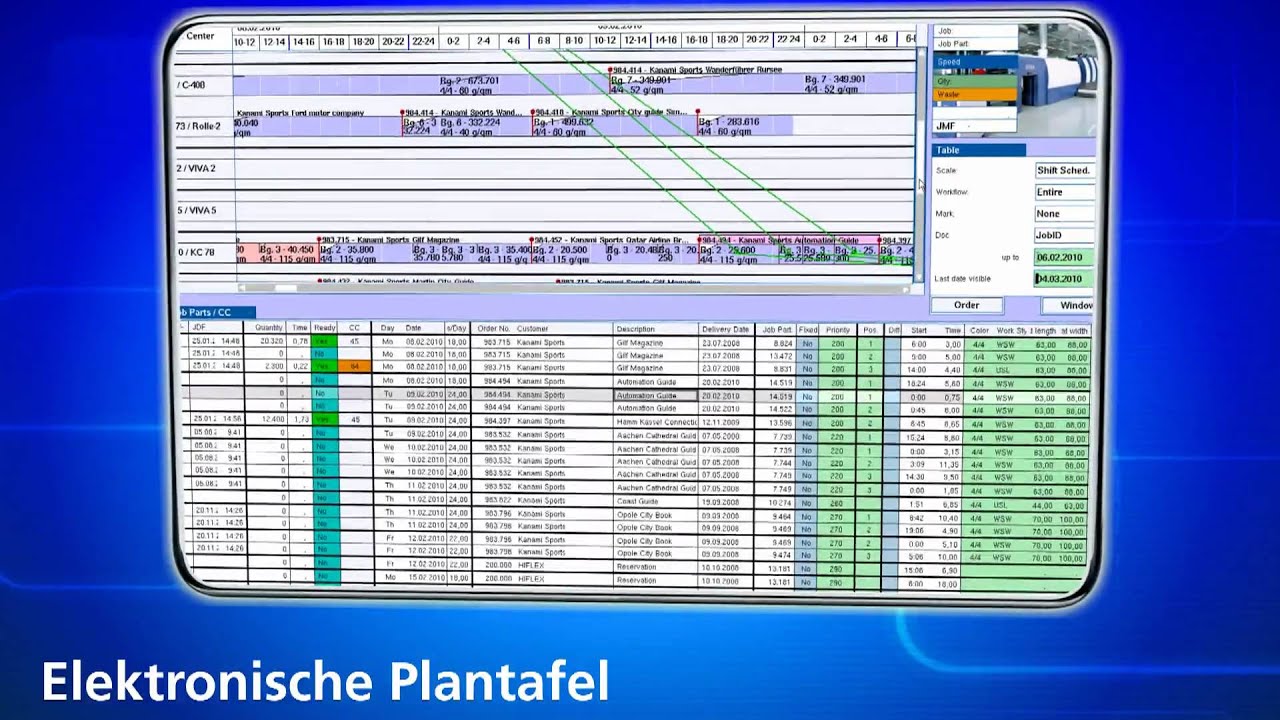This screenshot has width=1280, height=720.
Task: Click the JMF legend entry
Action: click(x=976, y=126)
